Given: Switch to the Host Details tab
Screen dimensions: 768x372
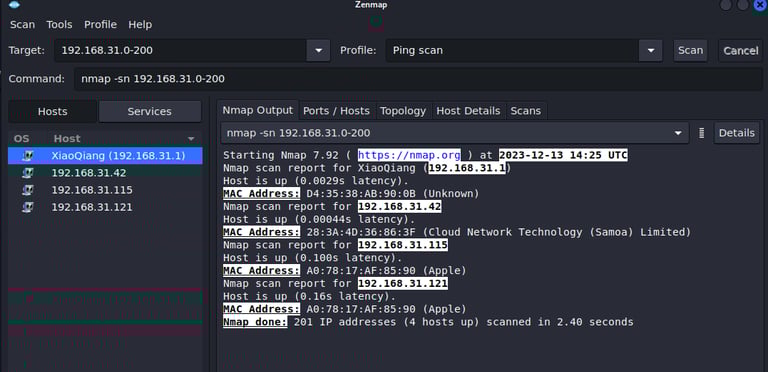Looking at the screenshot, I should coord(468,111).
